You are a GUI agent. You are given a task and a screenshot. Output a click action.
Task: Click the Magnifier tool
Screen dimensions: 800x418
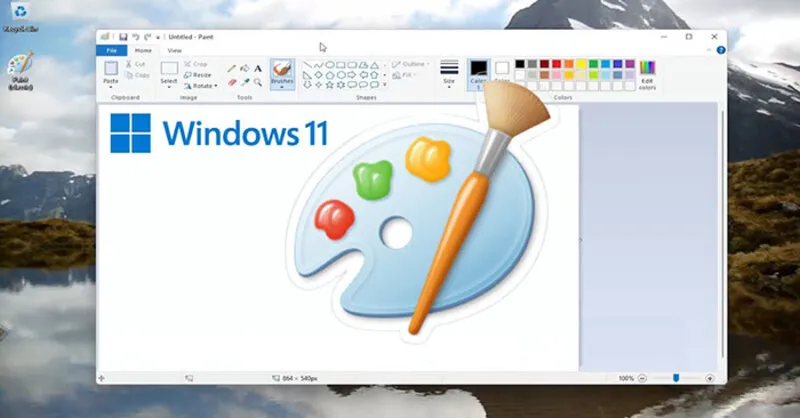pos(258,82)
